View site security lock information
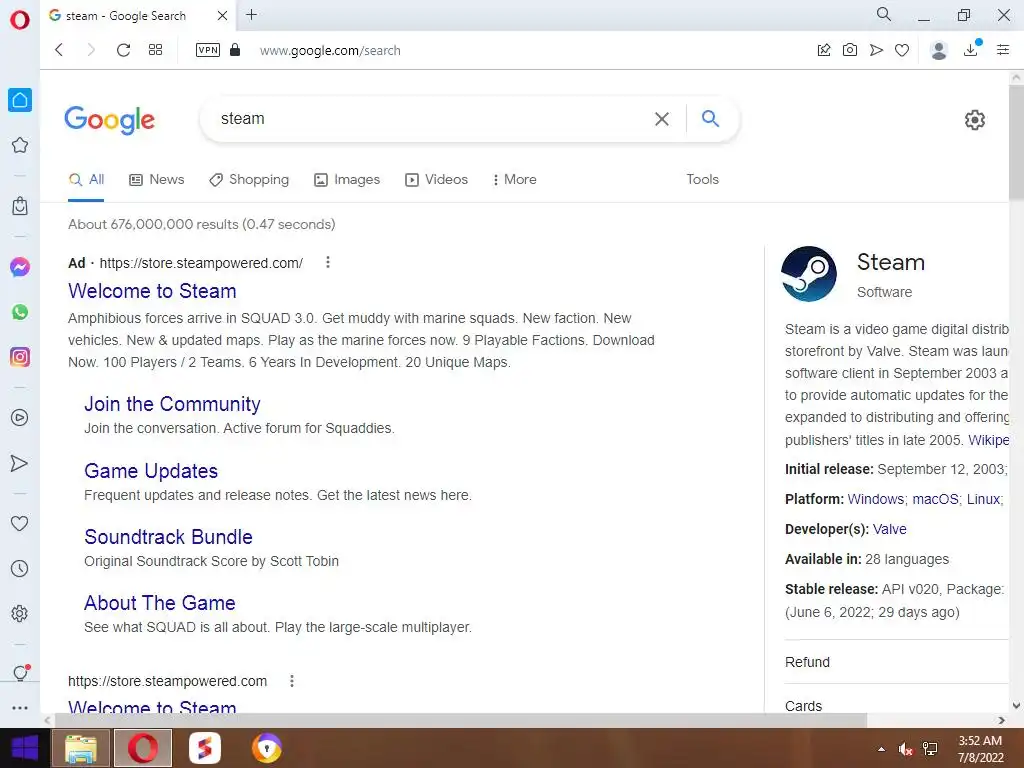 (235, 50)
